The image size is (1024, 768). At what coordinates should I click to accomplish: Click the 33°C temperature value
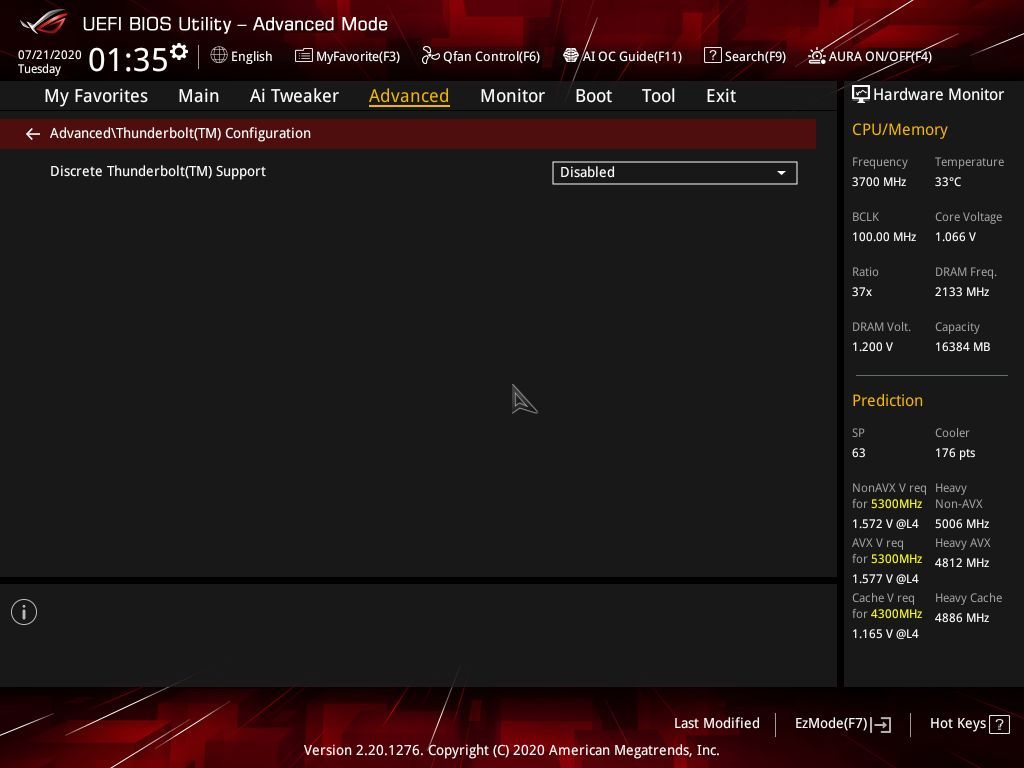pyautogui.click(x=948, y=182)
